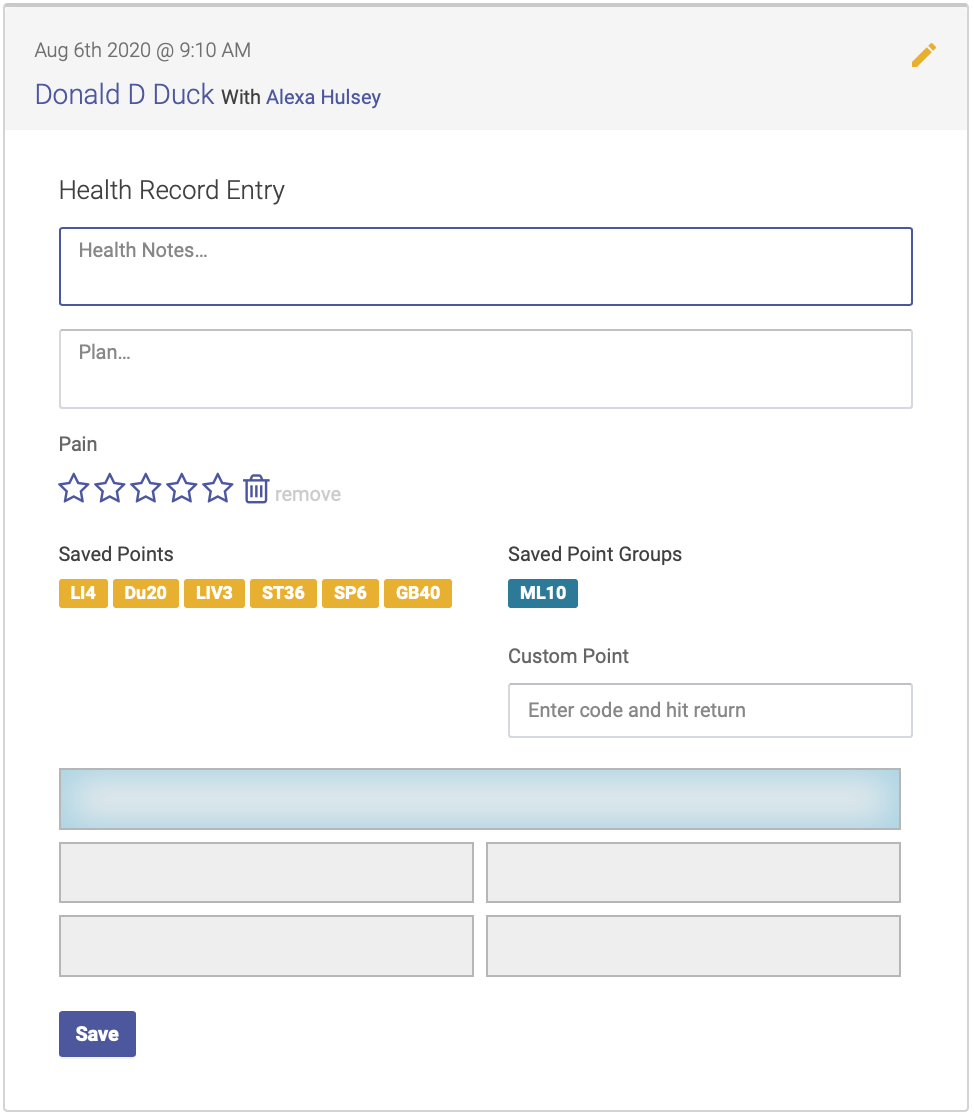Save the health record entry
This screenshot has width=974, height=1116.
(x=98, y=1033)
